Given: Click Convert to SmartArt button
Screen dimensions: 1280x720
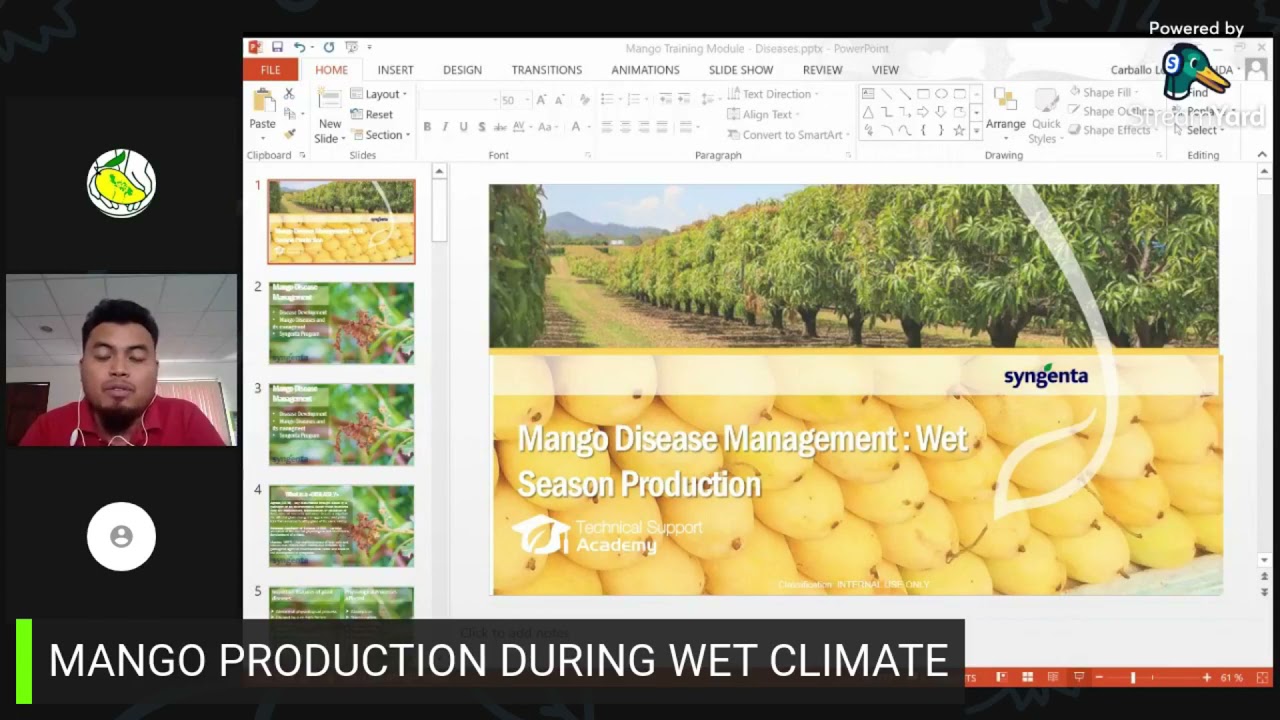Looking at the screenshot, I should coord(787,135).
